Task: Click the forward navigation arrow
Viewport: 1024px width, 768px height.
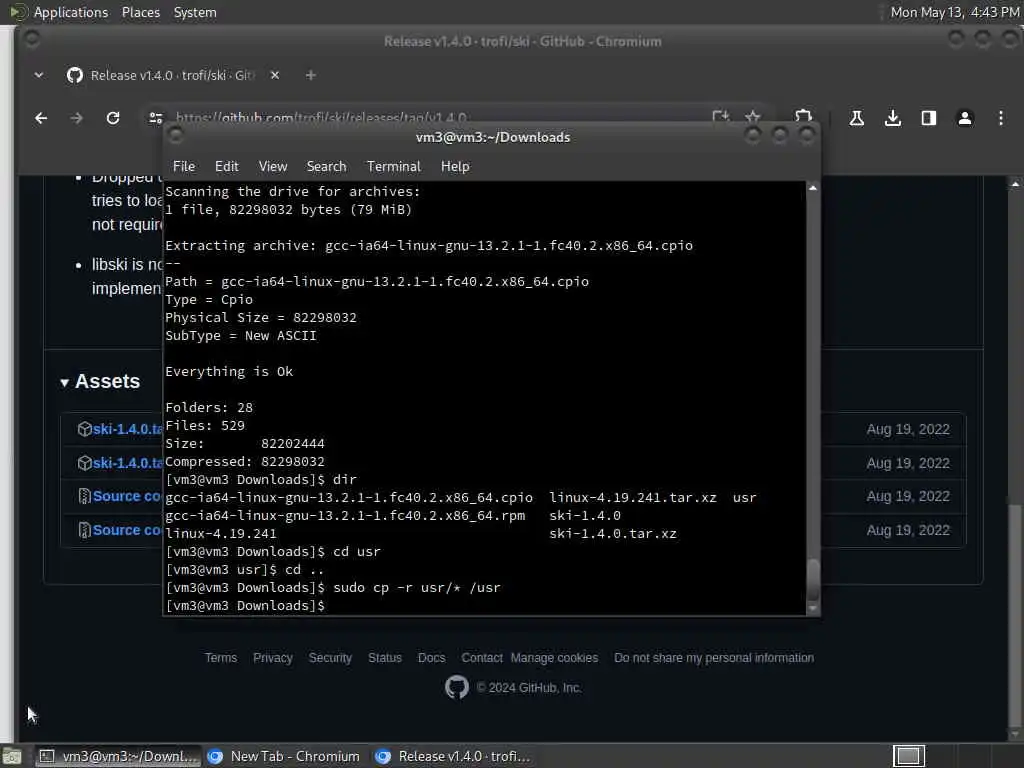Action: click(x=76, y=118)
